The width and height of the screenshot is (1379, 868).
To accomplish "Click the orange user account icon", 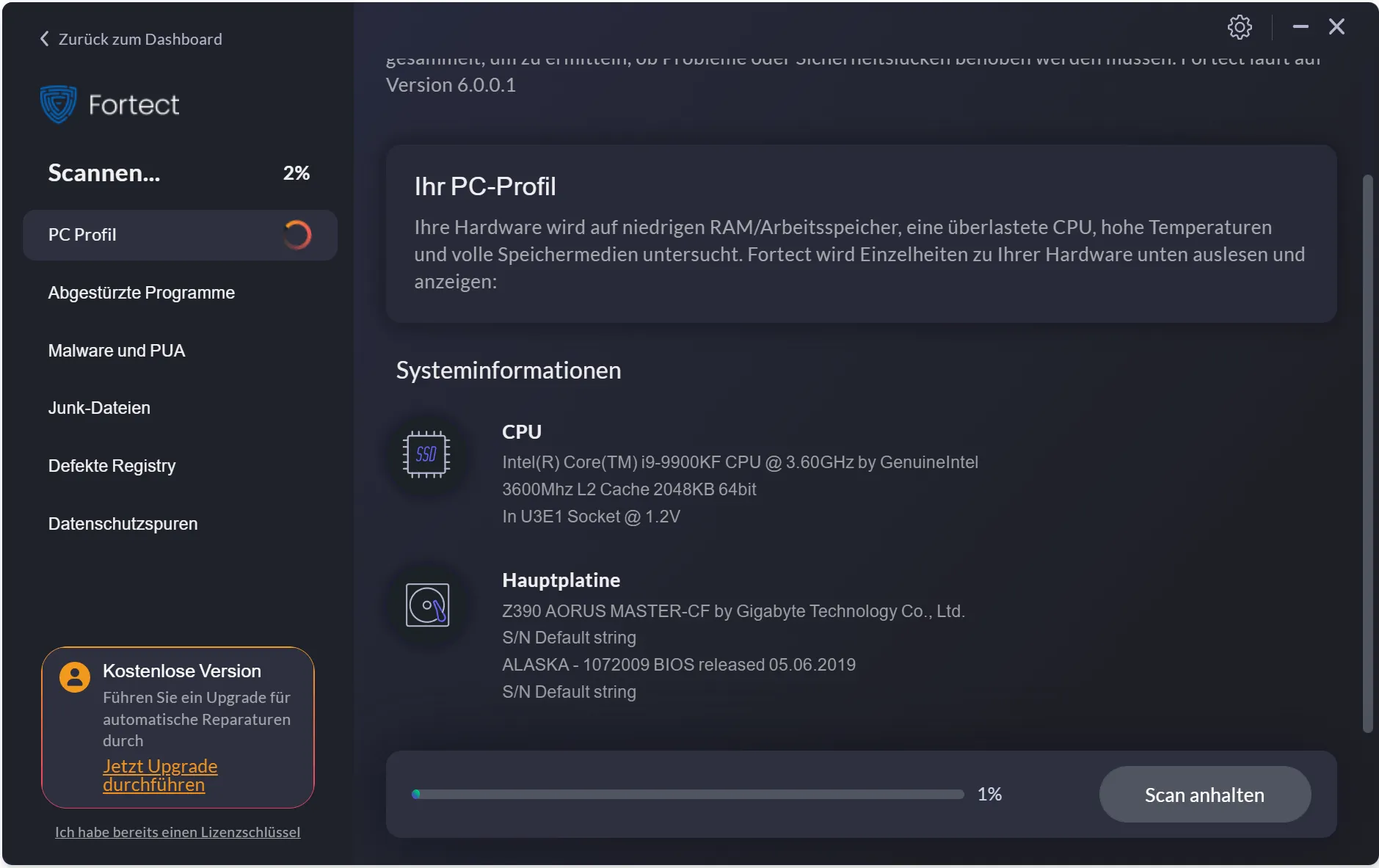I will (75, 676).
